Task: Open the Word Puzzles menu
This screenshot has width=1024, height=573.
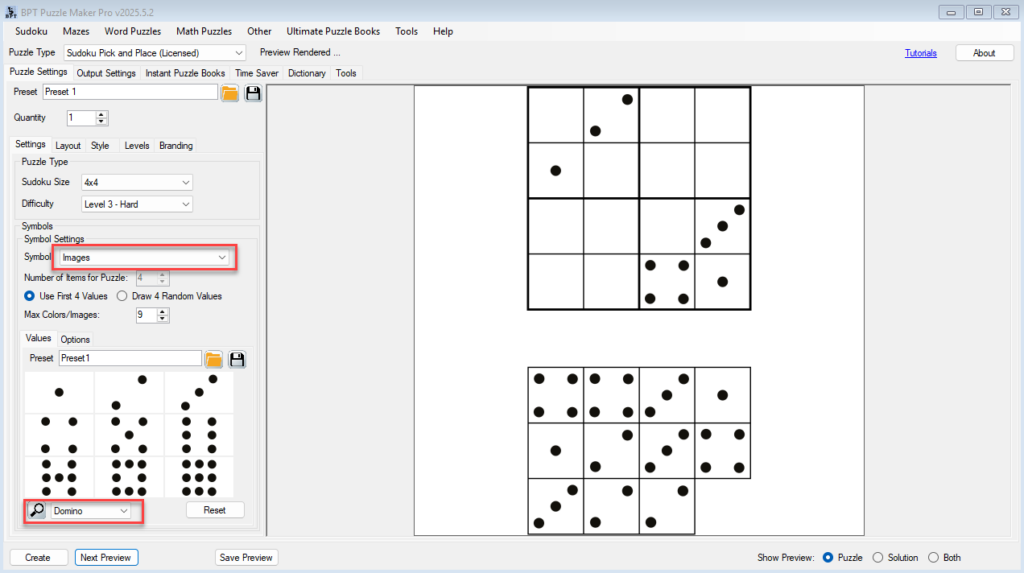Action: pos(132,31)
